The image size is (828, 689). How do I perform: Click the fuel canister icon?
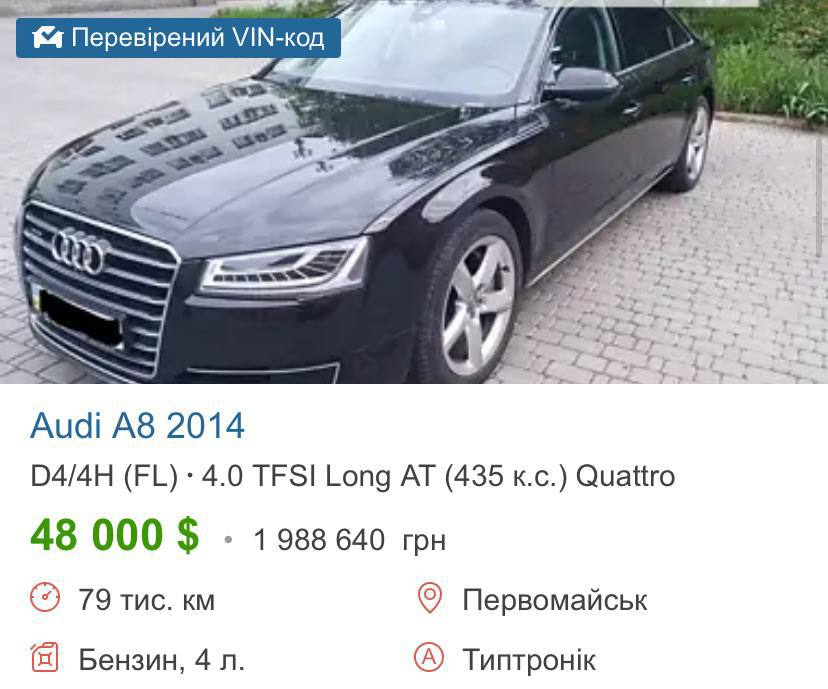[x=44, y=658]
